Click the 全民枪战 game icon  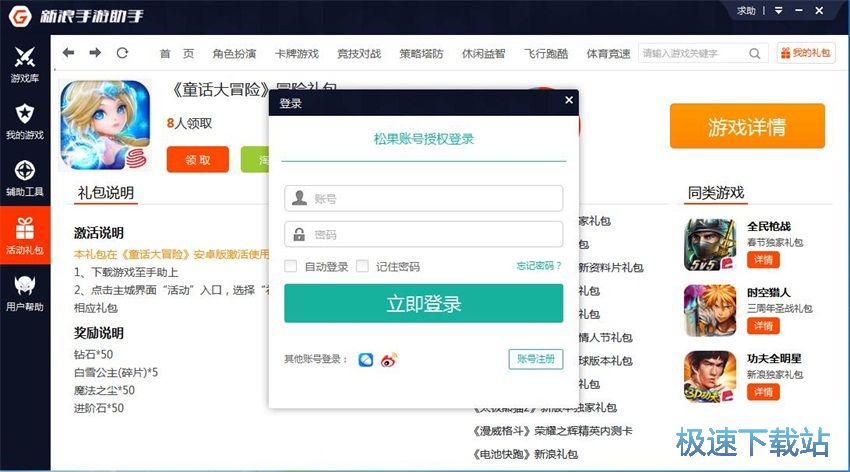pos(710,245)
